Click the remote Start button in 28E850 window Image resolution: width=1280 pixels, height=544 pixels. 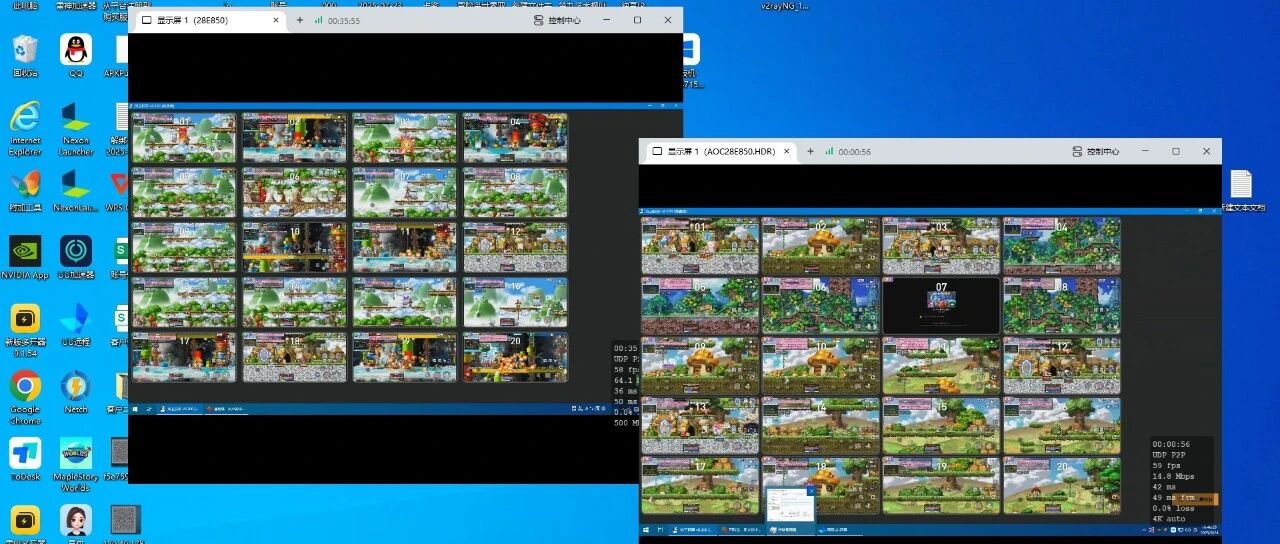[x=136, y=408]
